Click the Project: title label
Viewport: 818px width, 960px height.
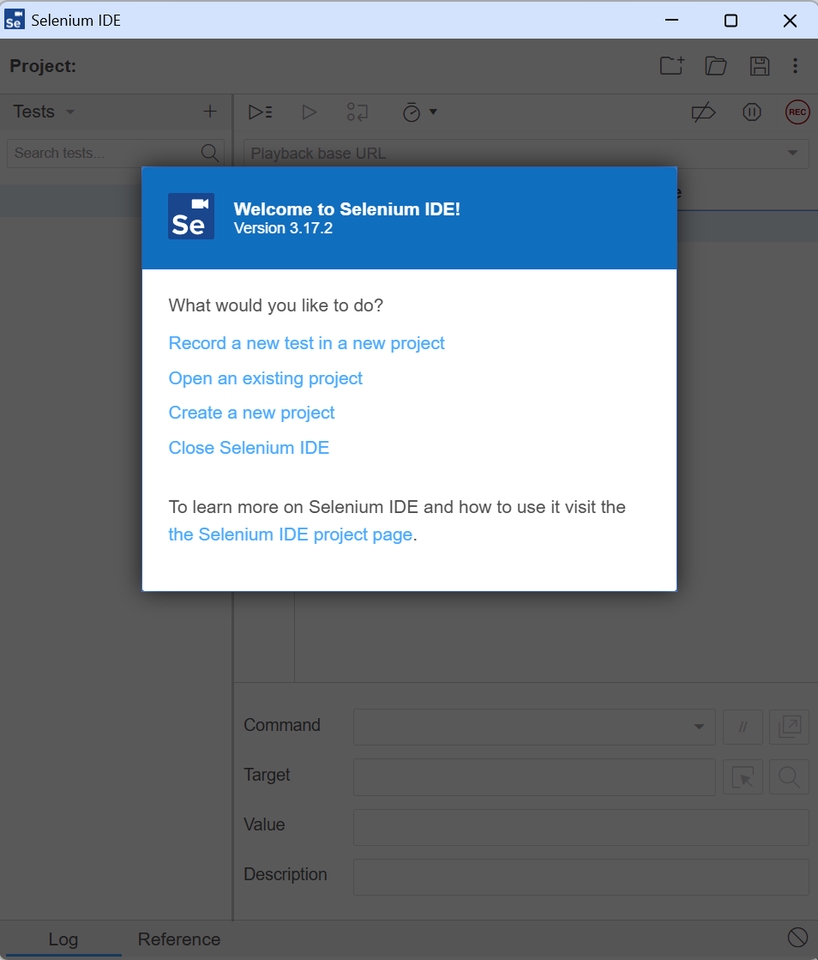43,66
